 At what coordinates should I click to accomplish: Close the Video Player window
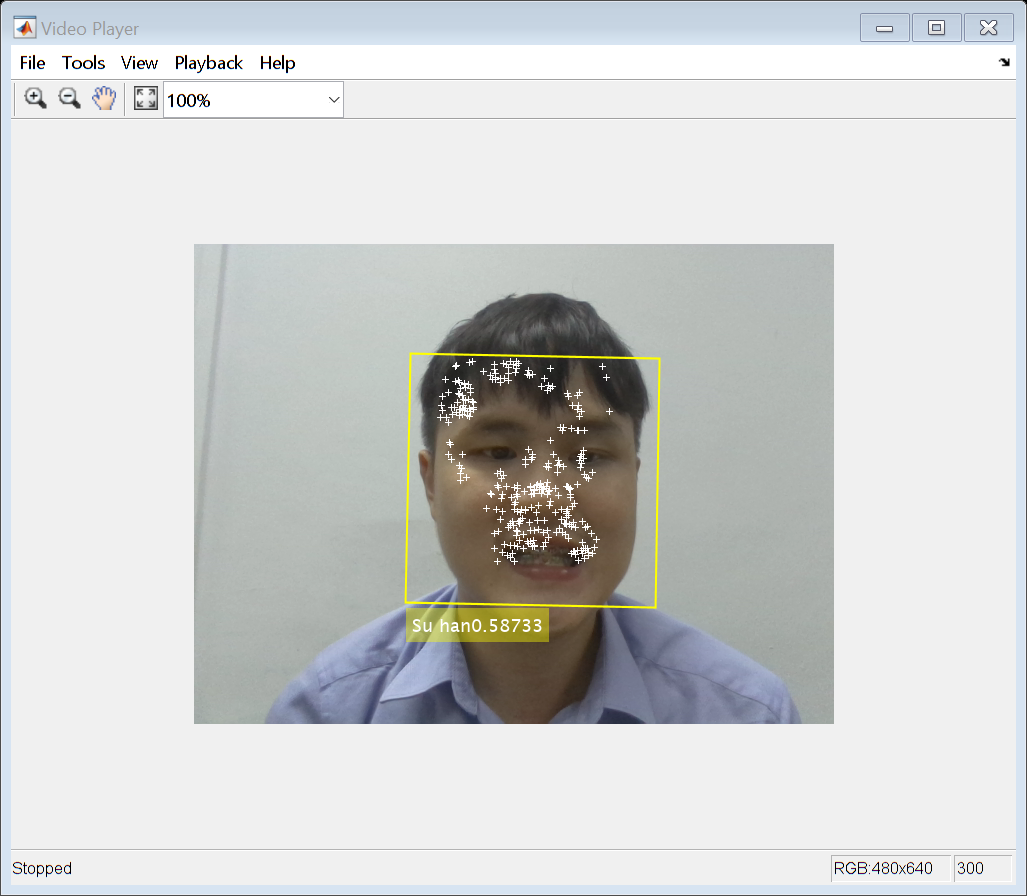988,28
